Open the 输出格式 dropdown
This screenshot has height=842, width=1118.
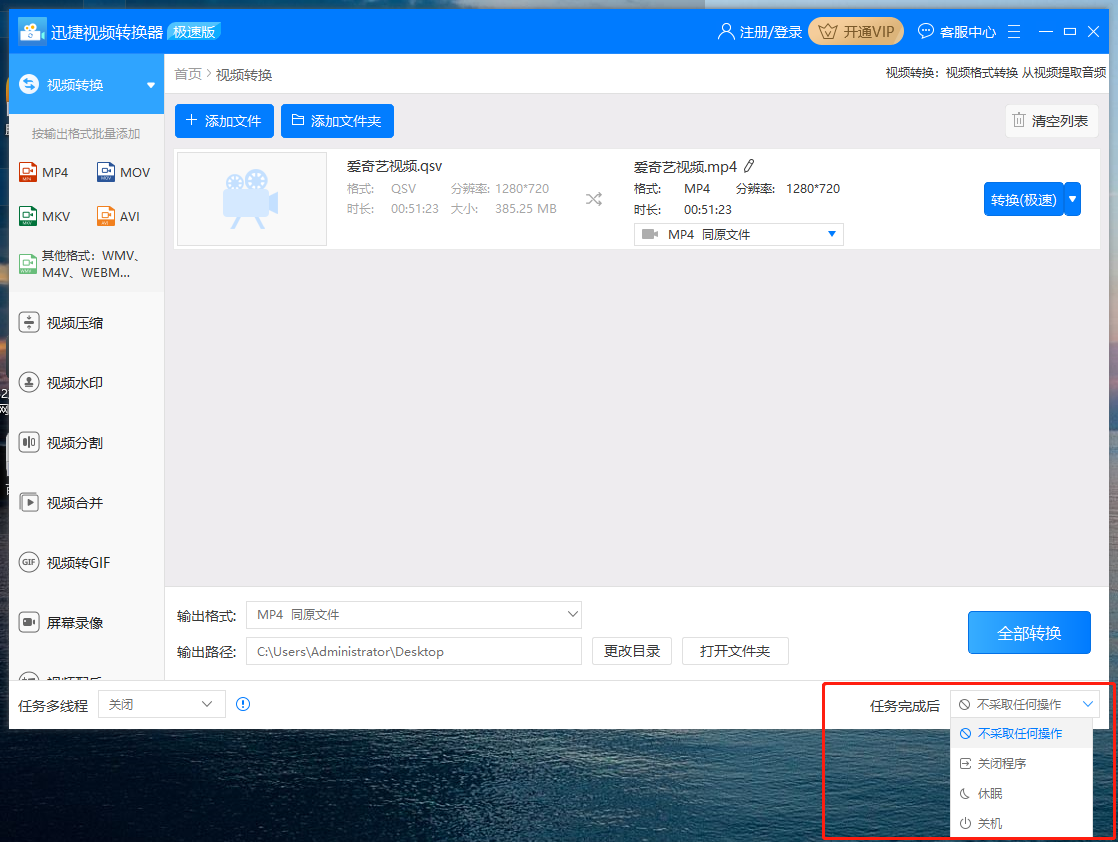[414, 615]
